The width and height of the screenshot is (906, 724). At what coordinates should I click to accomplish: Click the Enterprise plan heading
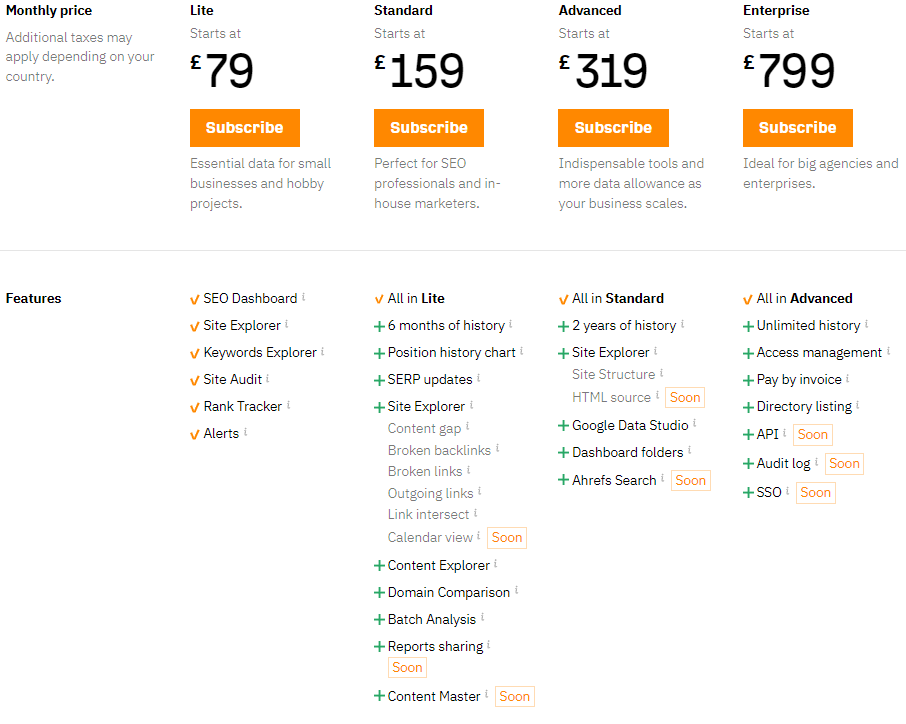click(x=776, y=10)
